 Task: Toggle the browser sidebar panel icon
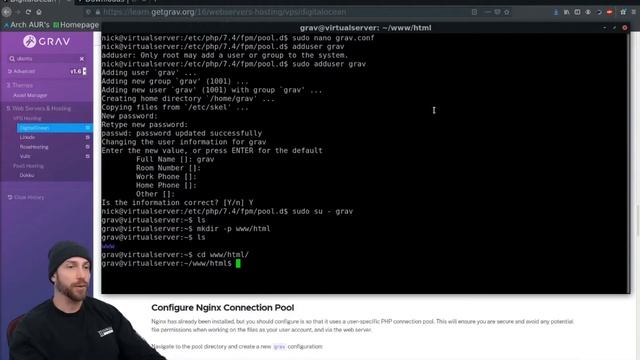(577, 12)
